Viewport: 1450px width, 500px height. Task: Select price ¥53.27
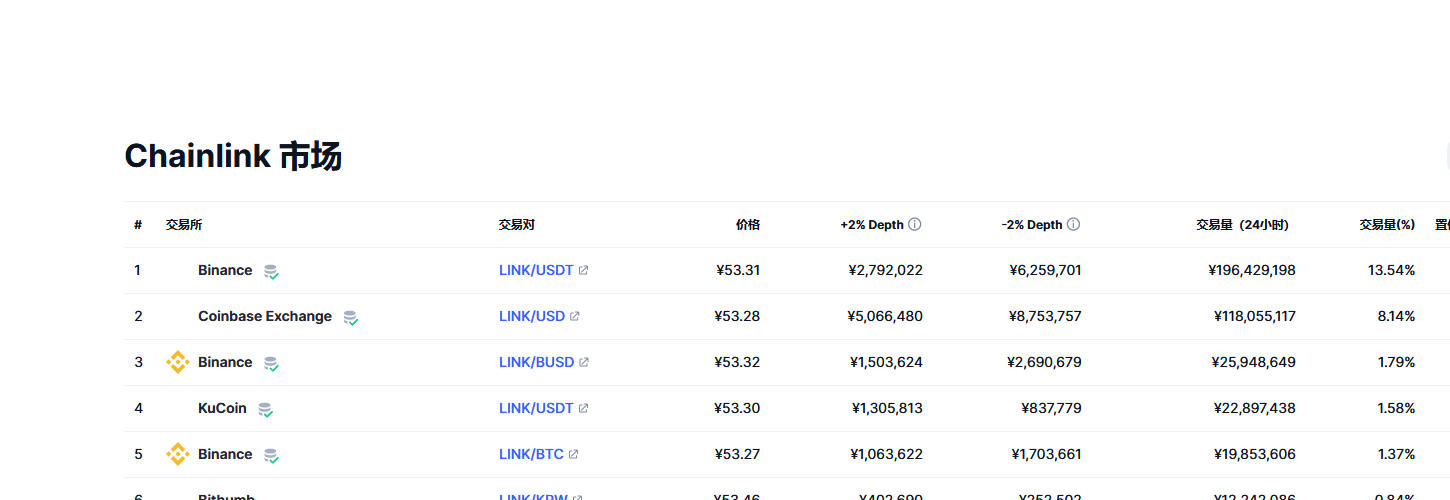(737, 454)
